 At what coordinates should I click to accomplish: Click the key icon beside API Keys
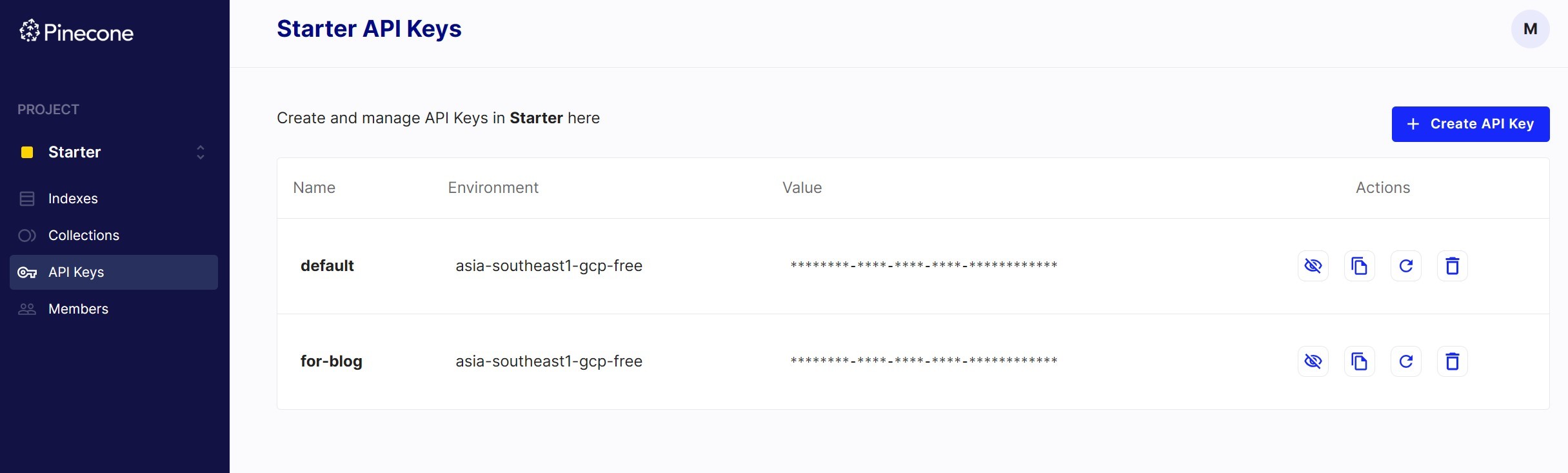coord(27,272)
